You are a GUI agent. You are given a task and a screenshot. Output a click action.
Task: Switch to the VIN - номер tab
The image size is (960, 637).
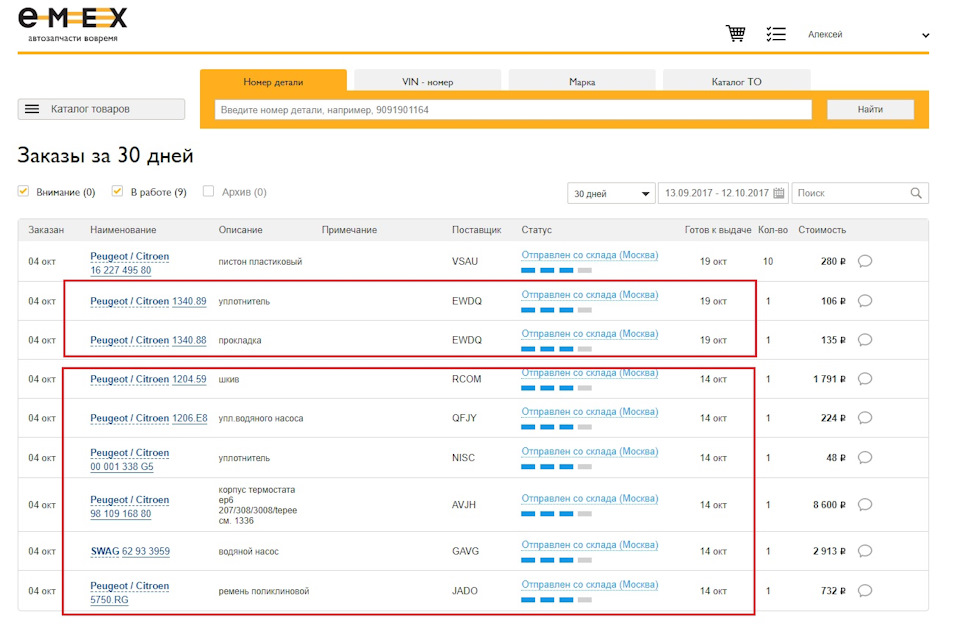pos(427,82)
